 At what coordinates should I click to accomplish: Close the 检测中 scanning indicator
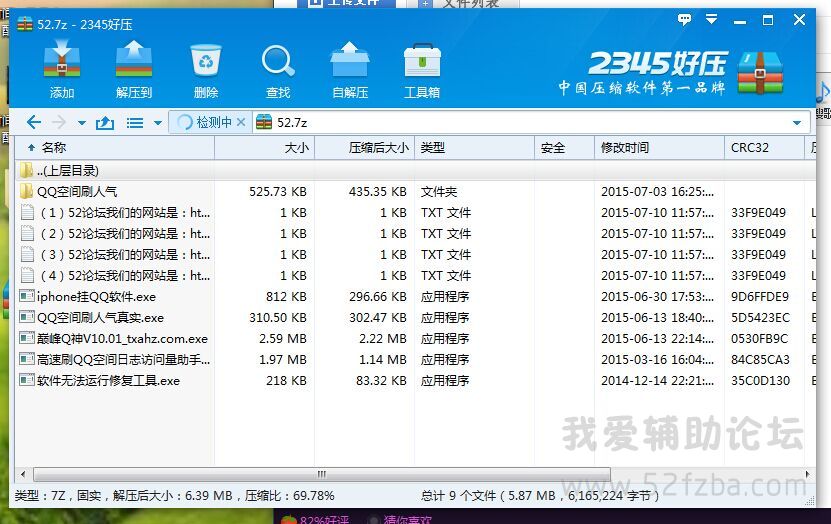coord(241,122)
